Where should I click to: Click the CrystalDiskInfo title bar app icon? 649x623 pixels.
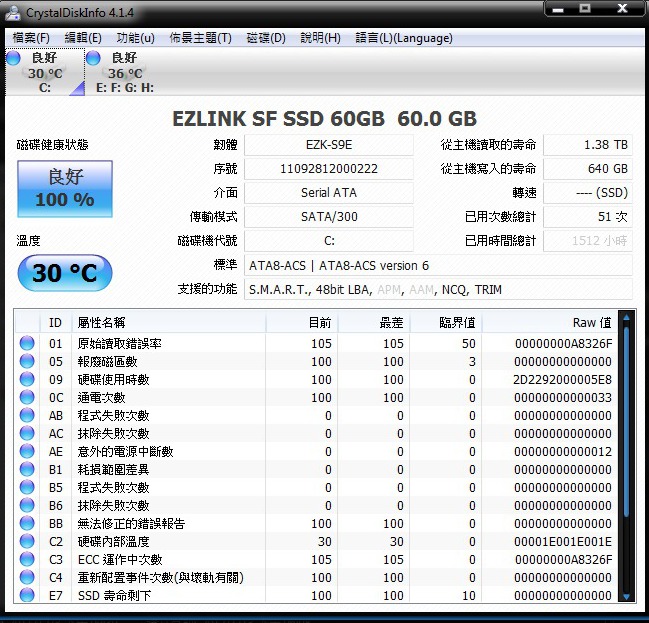(13, 13)
